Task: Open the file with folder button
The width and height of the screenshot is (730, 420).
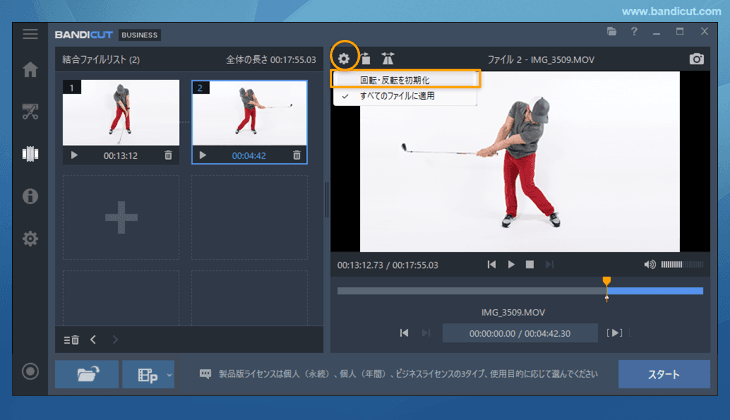Action: tap(86, 375)
